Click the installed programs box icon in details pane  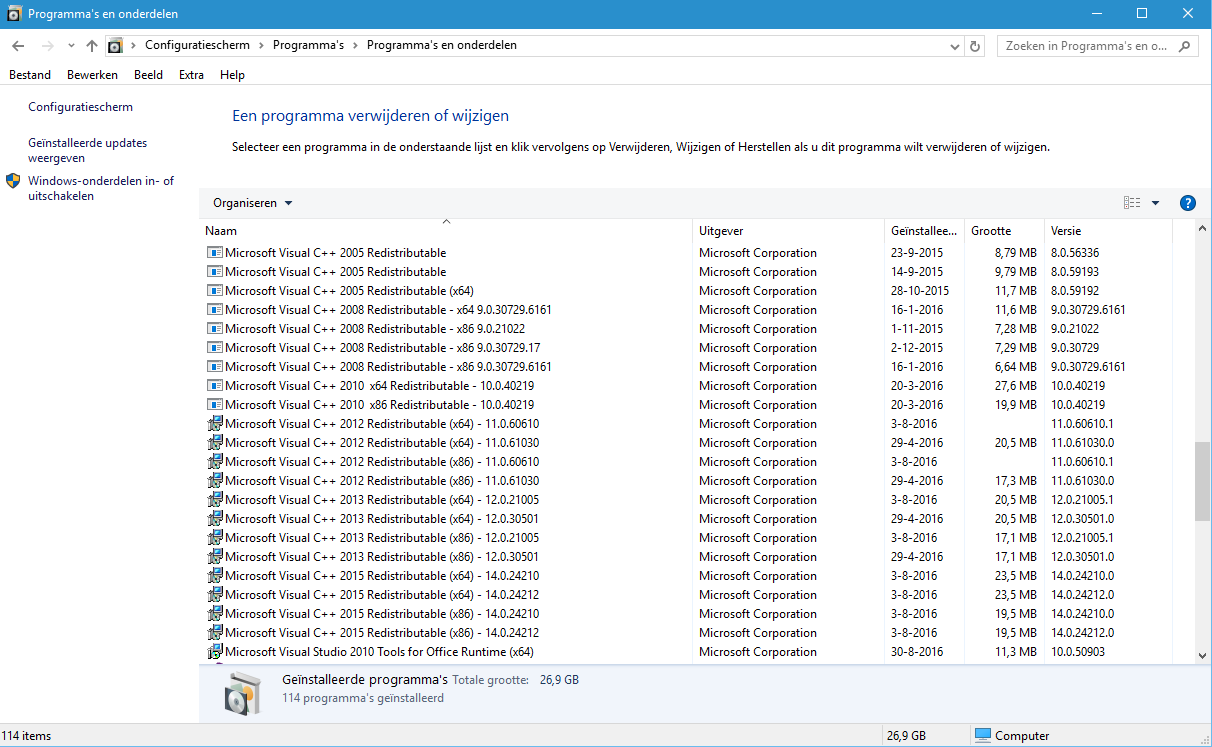tap(241, 693)
